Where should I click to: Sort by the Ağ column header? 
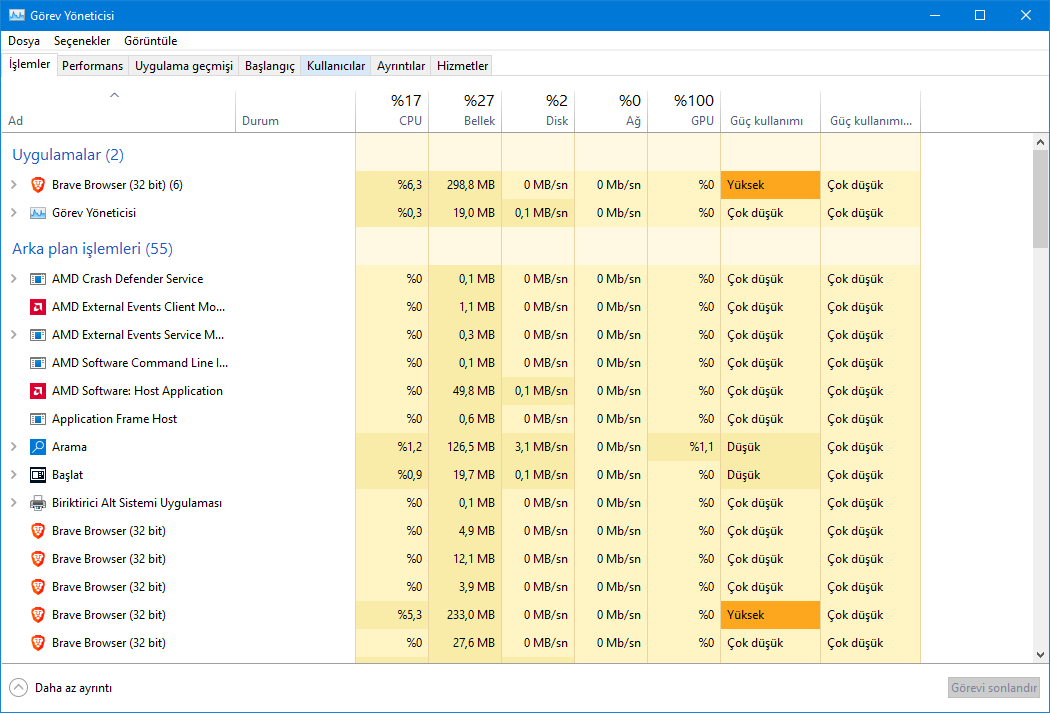(x=611, y=111)
